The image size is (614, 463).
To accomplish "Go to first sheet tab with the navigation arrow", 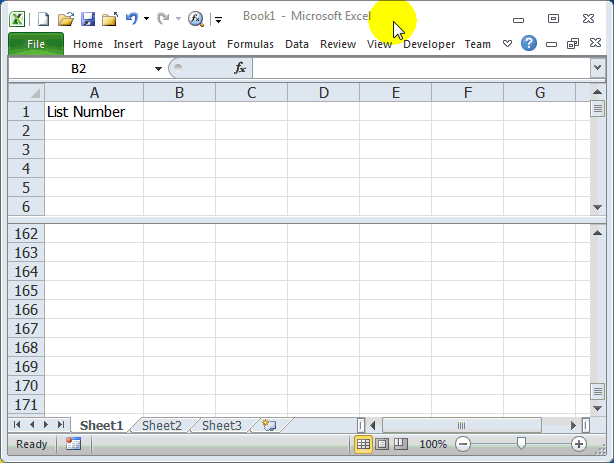I will (17, 425).
